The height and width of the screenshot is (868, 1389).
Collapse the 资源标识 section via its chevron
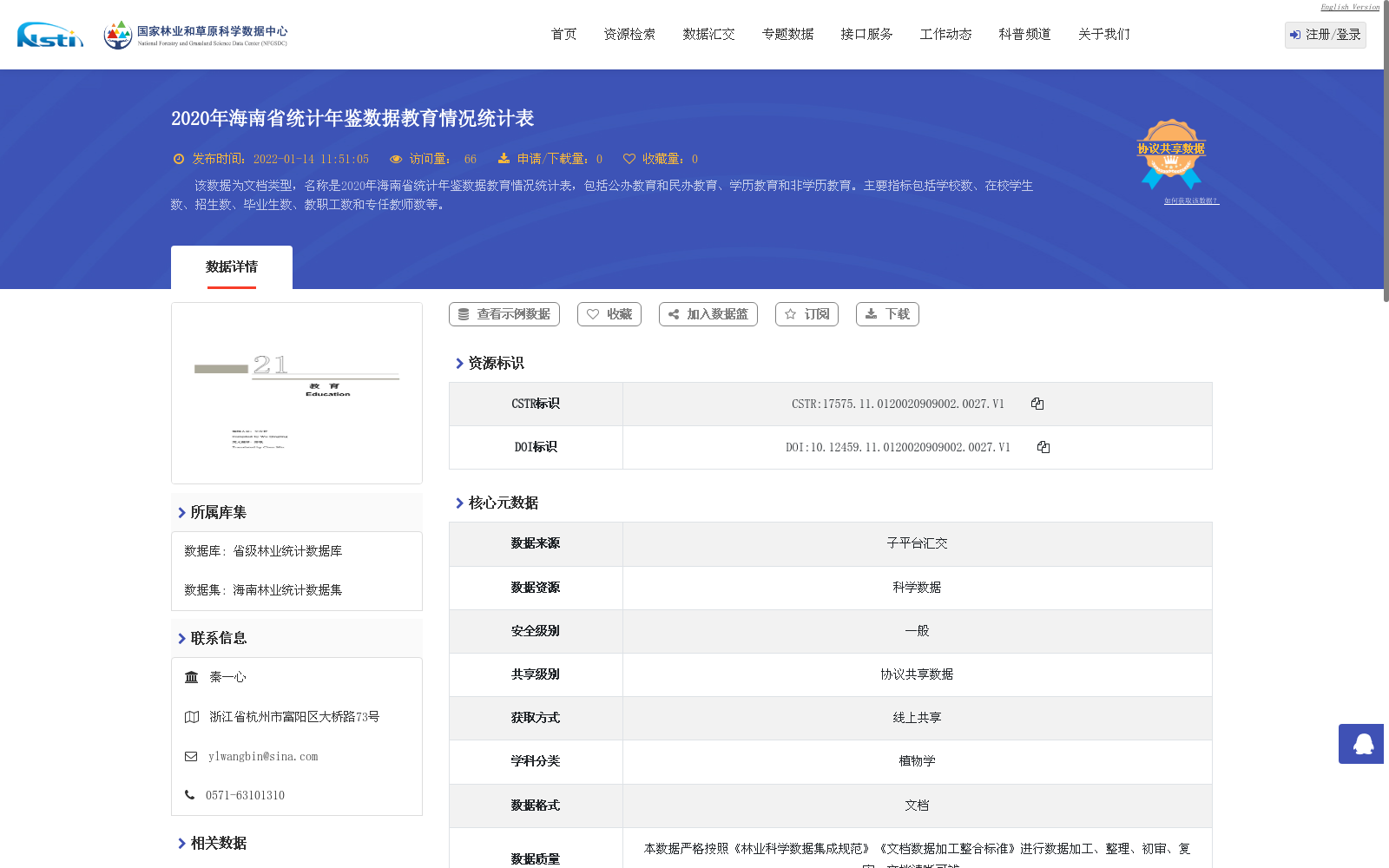[x=460, y=364]
